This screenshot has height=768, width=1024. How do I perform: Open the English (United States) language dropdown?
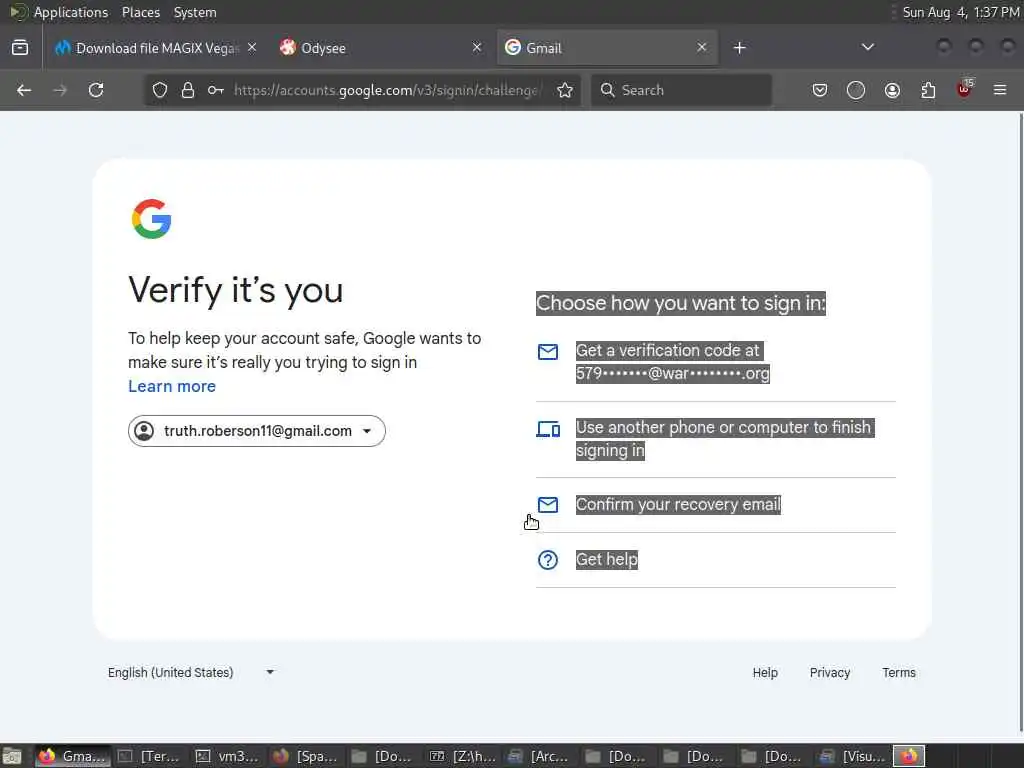click(x=190, y=673)
